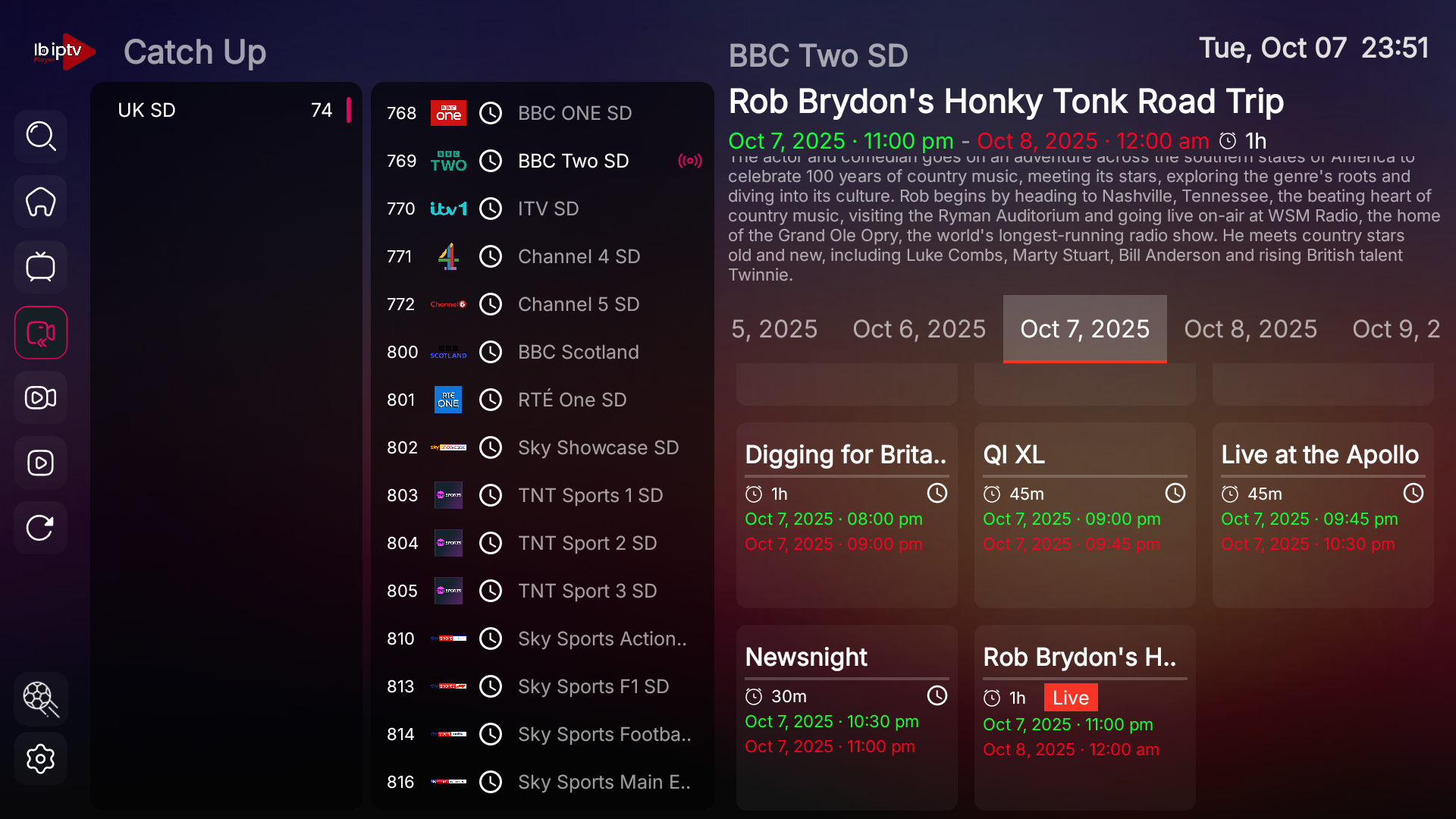Play the live Rob Brydon's H.. card
Screen dimensions: 1456x819
[1084, 717]
